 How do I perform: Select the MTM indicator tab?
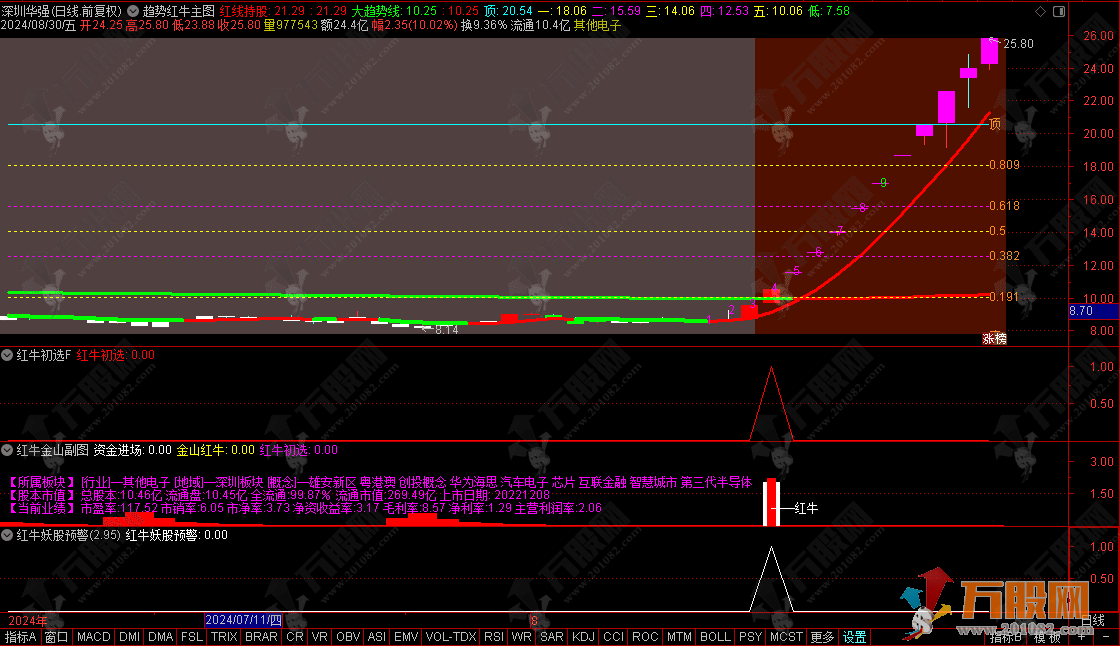pos(679,637)
